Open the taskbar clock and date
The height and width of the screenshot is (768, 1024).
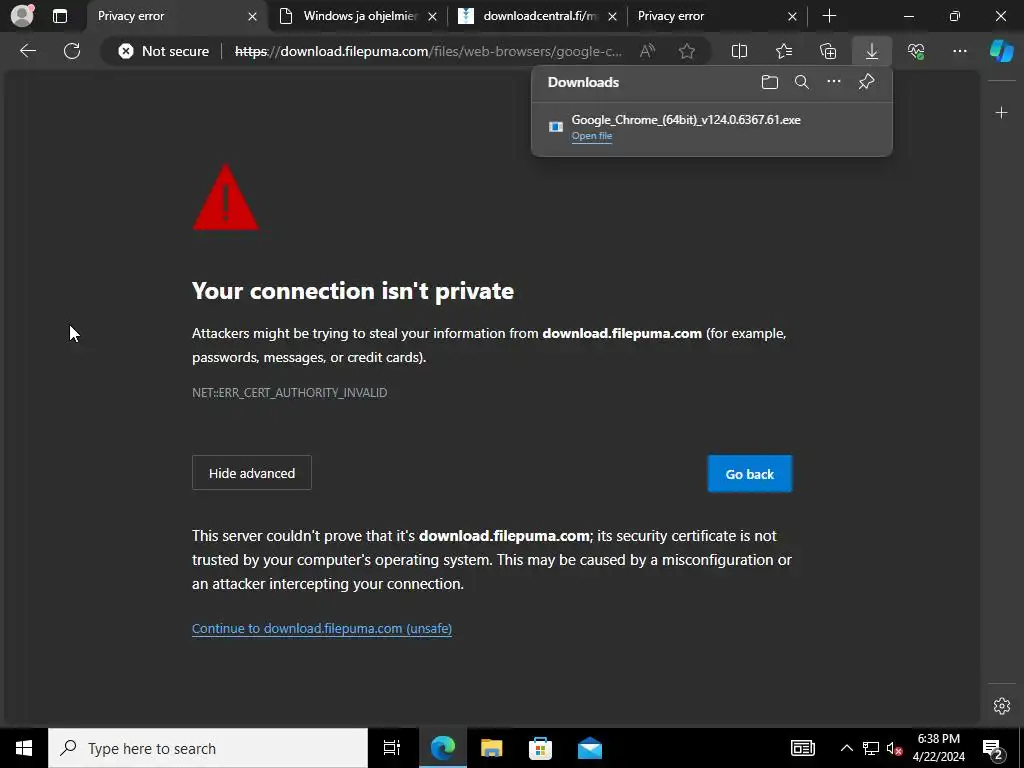(x=938, y=748)
